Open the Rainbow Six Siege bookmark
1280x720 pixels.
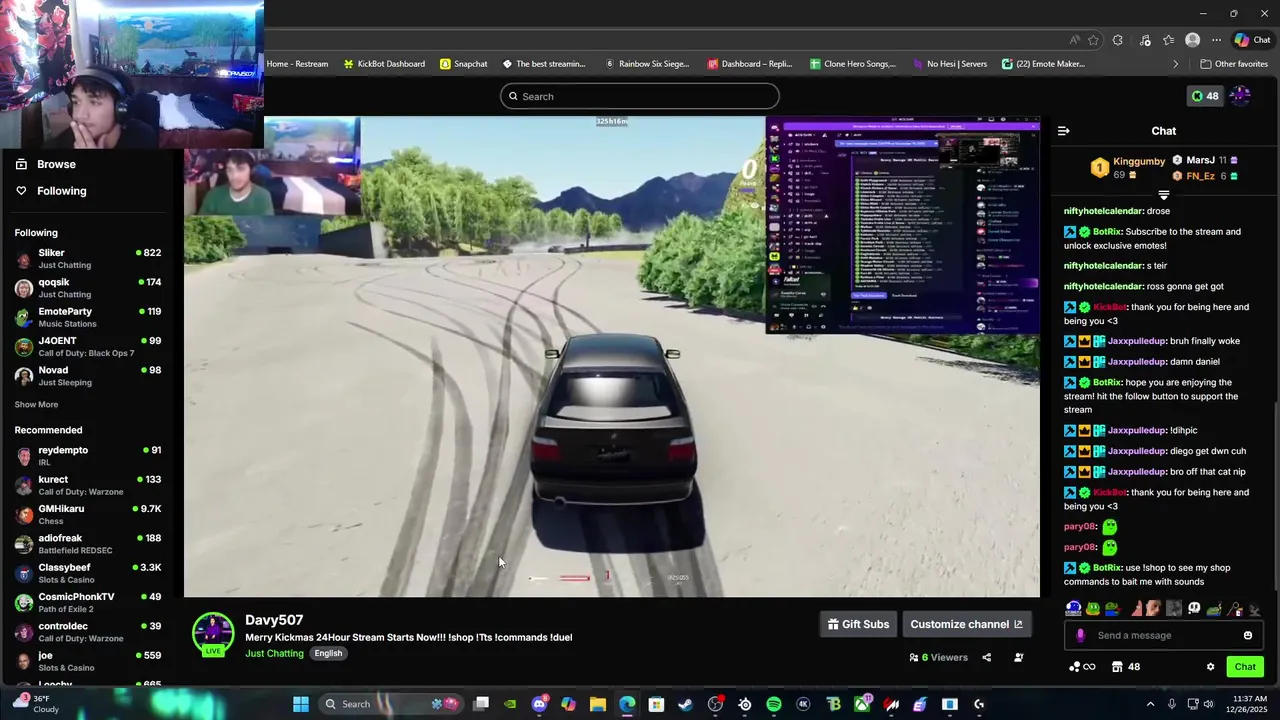[646, 64]
